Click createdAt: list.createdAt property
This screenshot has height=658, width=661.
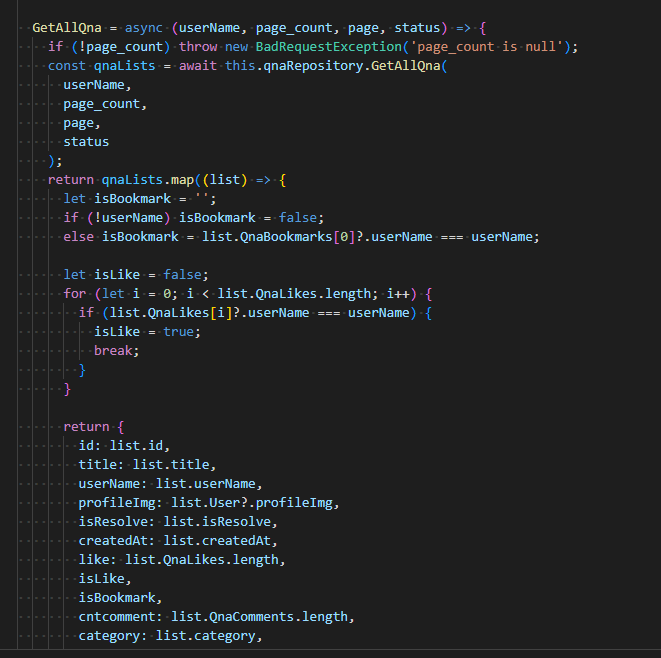(x=178, y=540)
